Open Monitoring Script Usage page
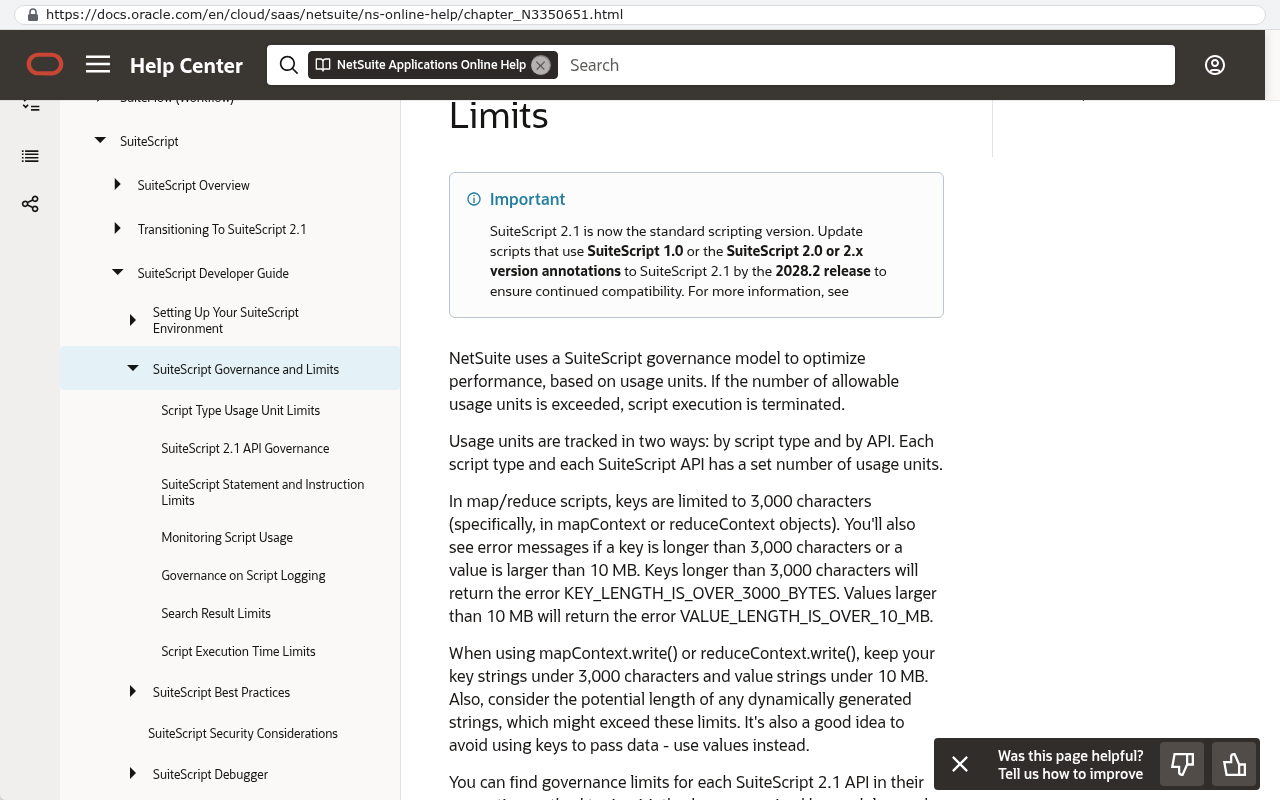 coord(227,537)
